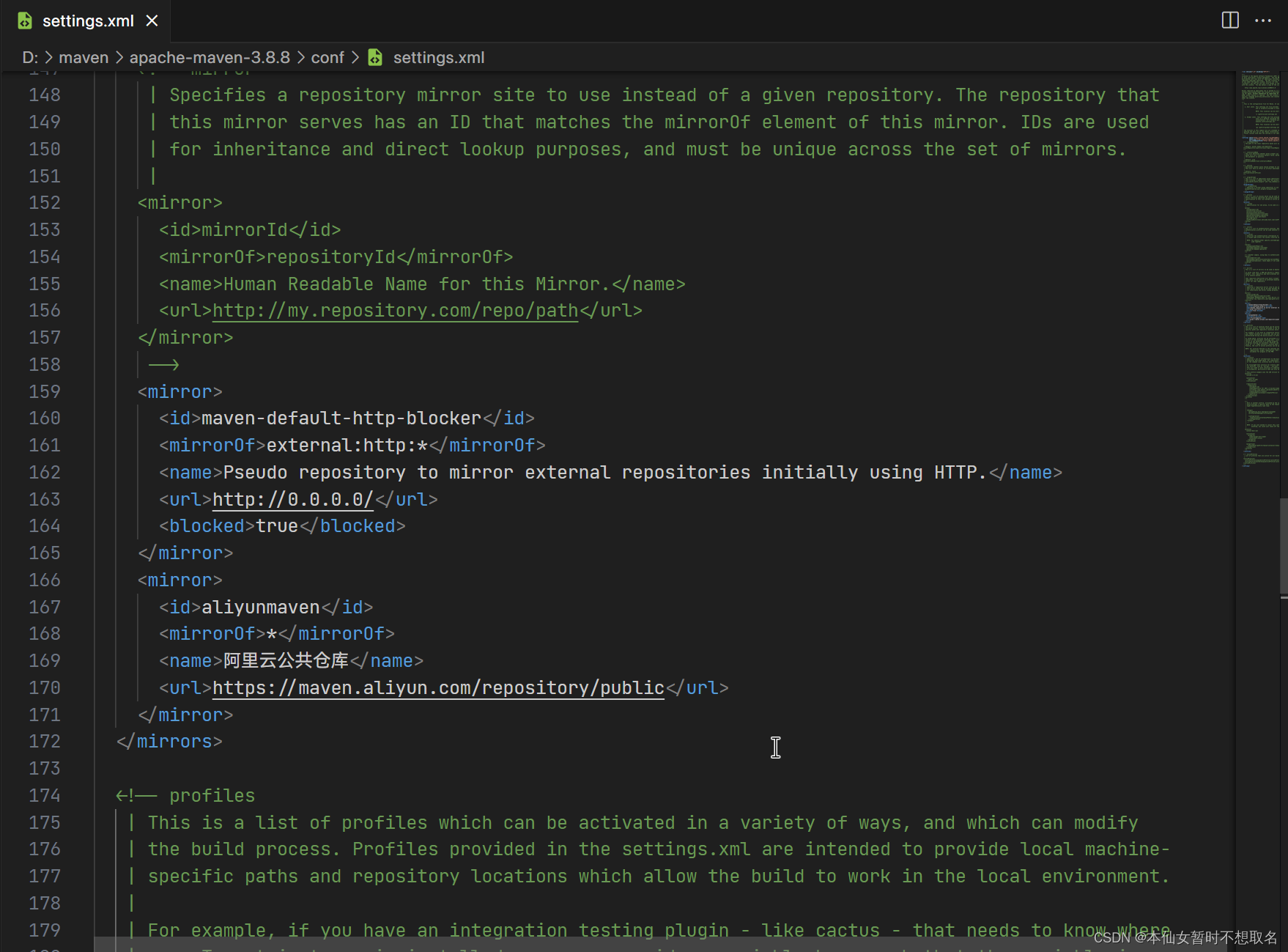
Task: Close the settings.xml tab
Action: (x=152, y=21)
